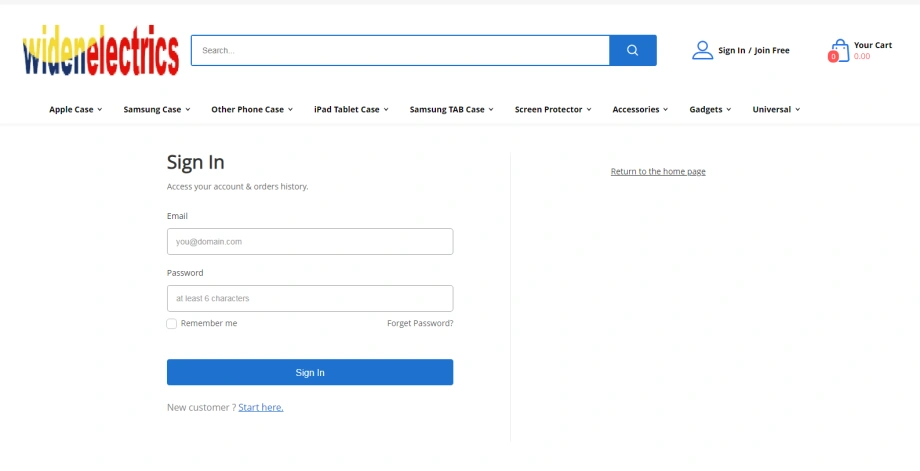Open the shopping bag cart icon
The width and height of the screenshot is (920, 471).
(x=840, y=50)
